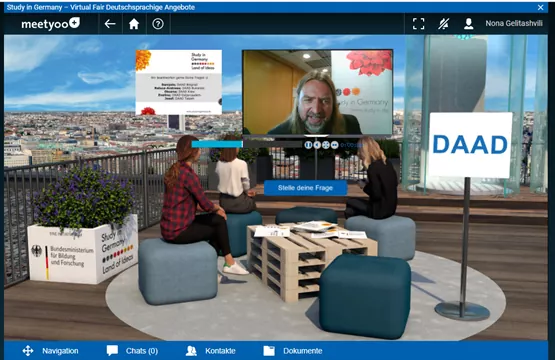Open the Navigation menu
This screenshot has height=360, width=555.
pos(50,351)
